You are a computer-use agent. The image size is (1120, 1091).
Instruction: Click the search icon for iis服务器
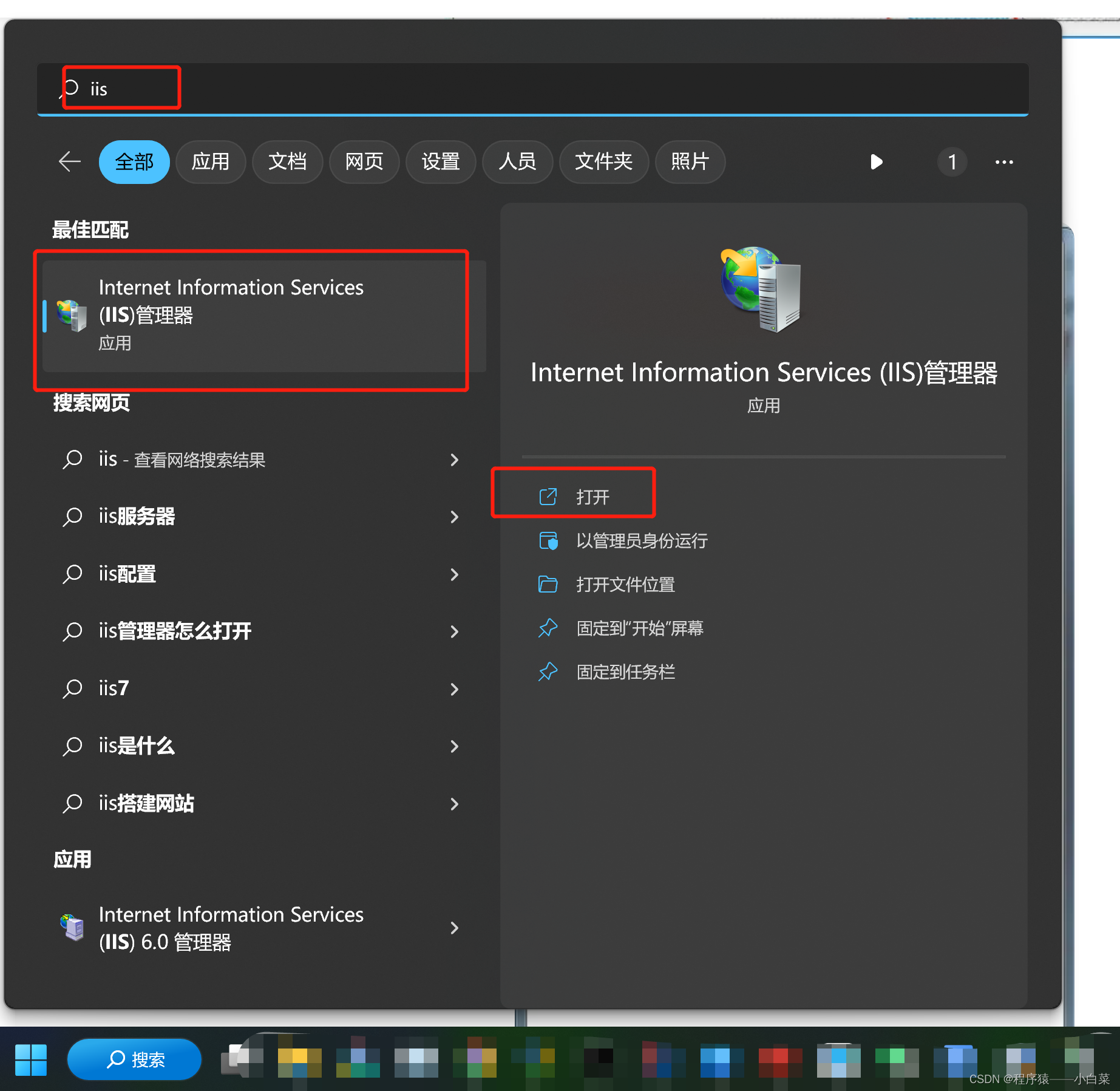tap(73, 517)
